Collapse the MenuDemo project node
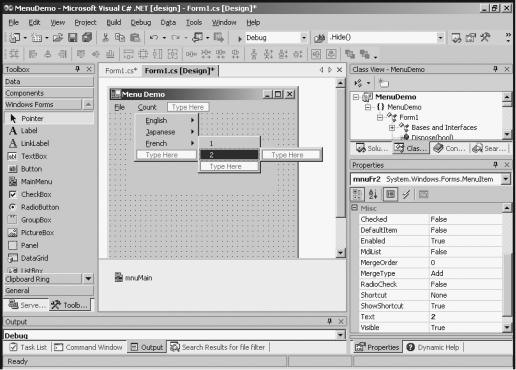 (x=356, y=97)
